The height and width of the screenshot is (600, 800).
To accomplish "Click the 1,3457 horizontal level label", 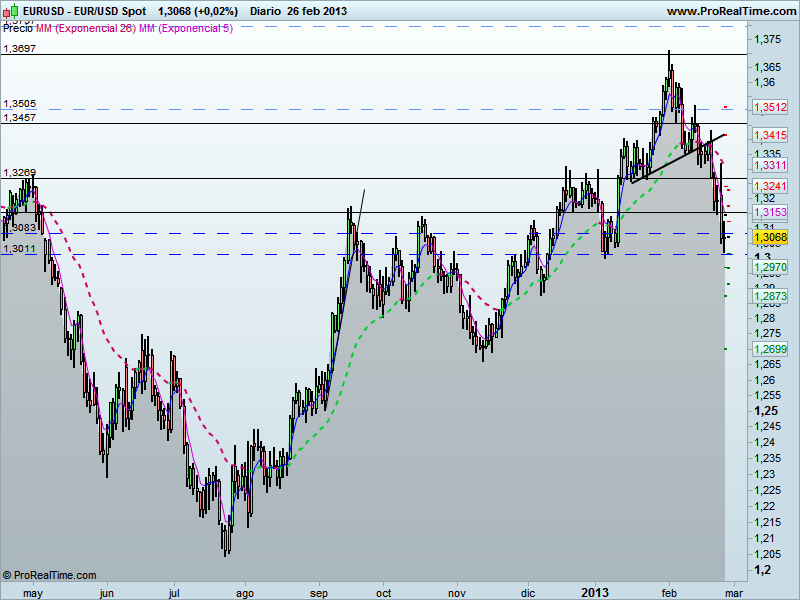I will click(19, 117).
